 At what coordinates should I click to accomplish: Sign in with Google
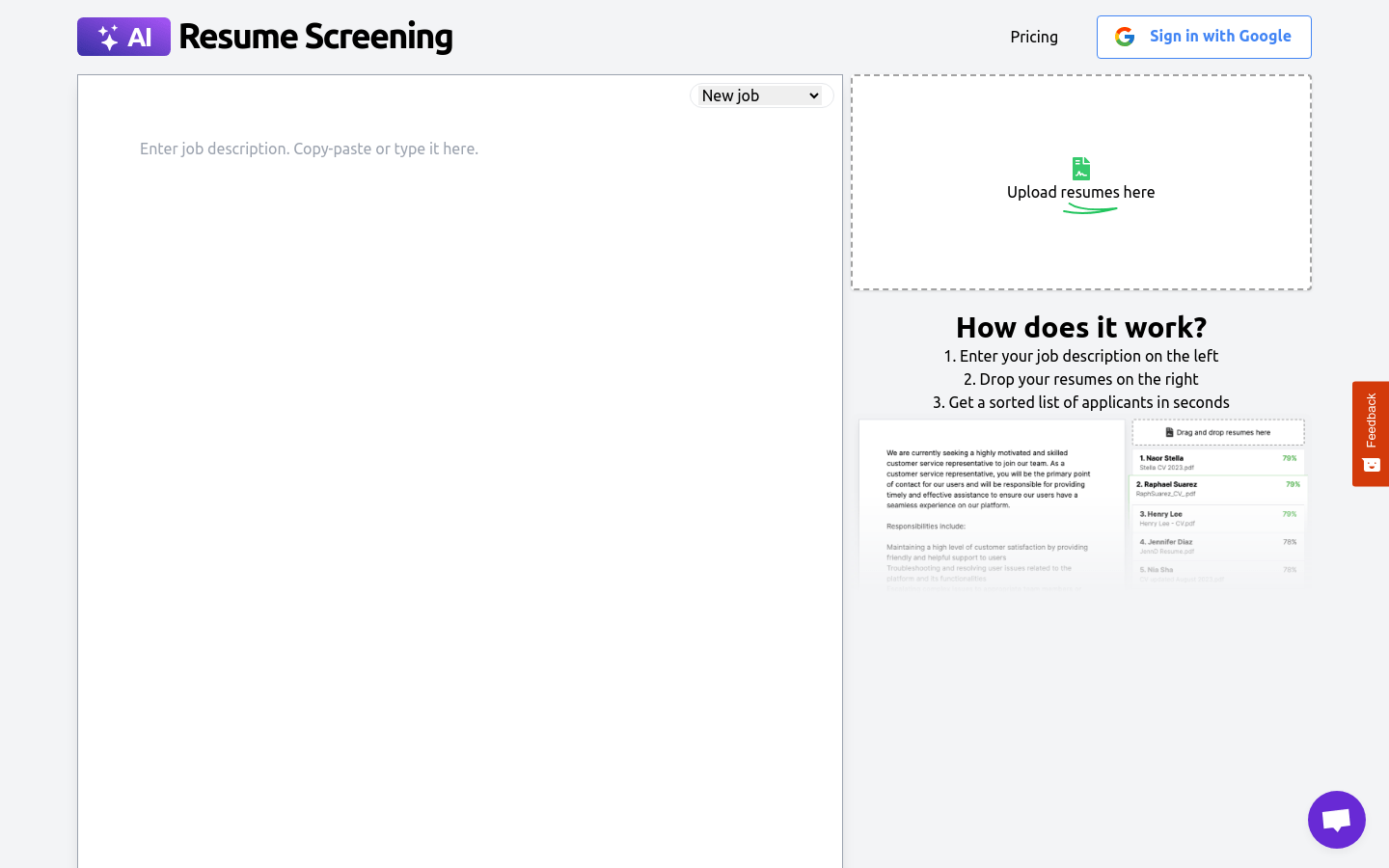pyautogui.click(x=1204, y=37)
